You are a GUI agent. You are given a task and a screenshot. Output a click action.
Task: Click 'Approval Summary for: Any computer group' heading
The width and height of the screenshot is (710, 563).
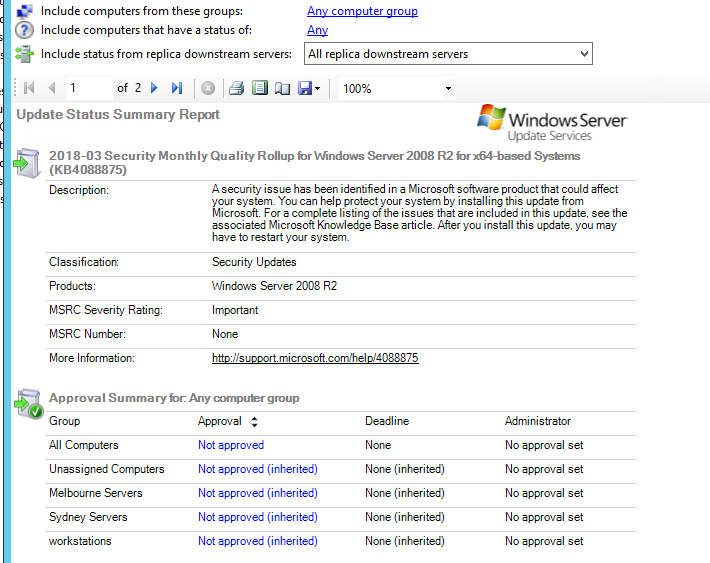coord(174,398)
